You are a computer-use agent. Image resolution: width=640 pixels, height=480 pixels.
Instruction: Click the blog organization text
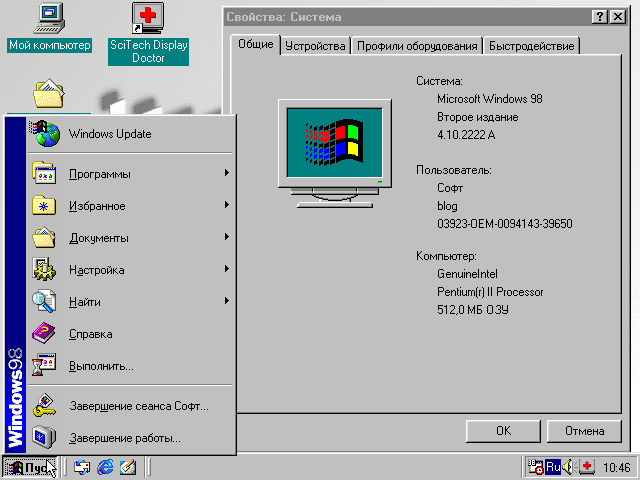[447, 206]
